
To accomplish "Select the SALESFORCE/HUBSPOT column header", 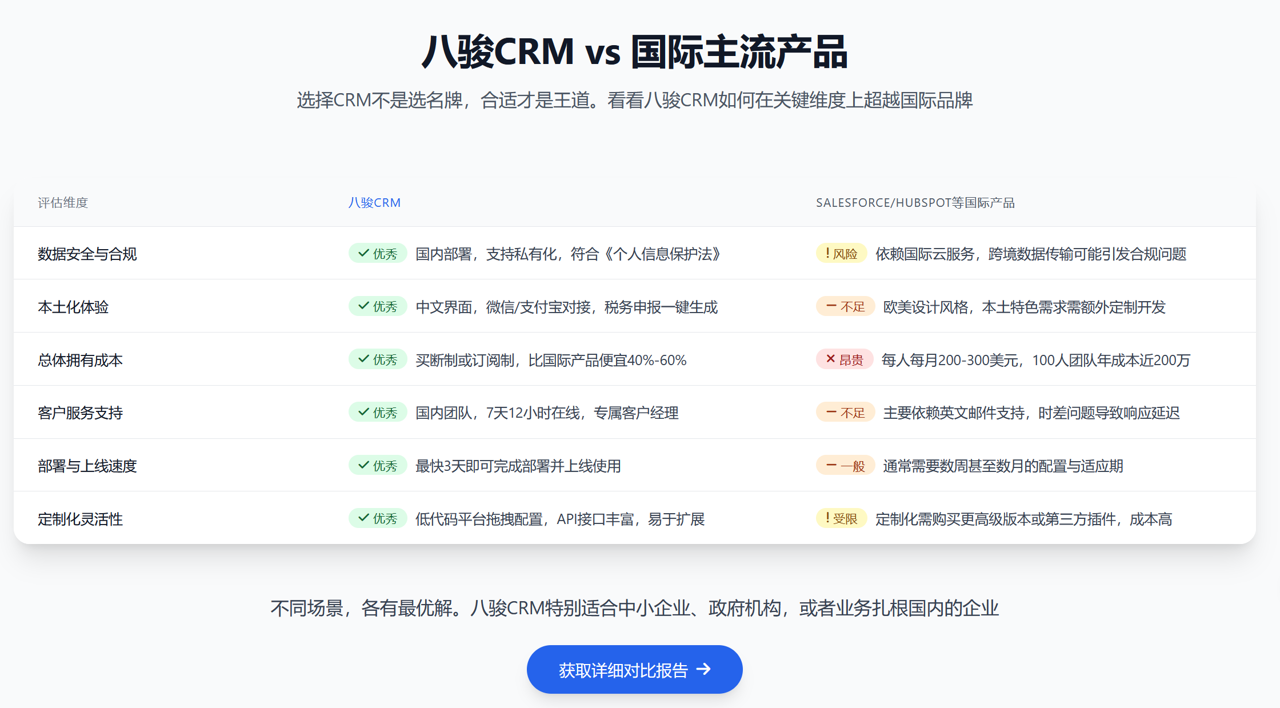I will (915, 203).
